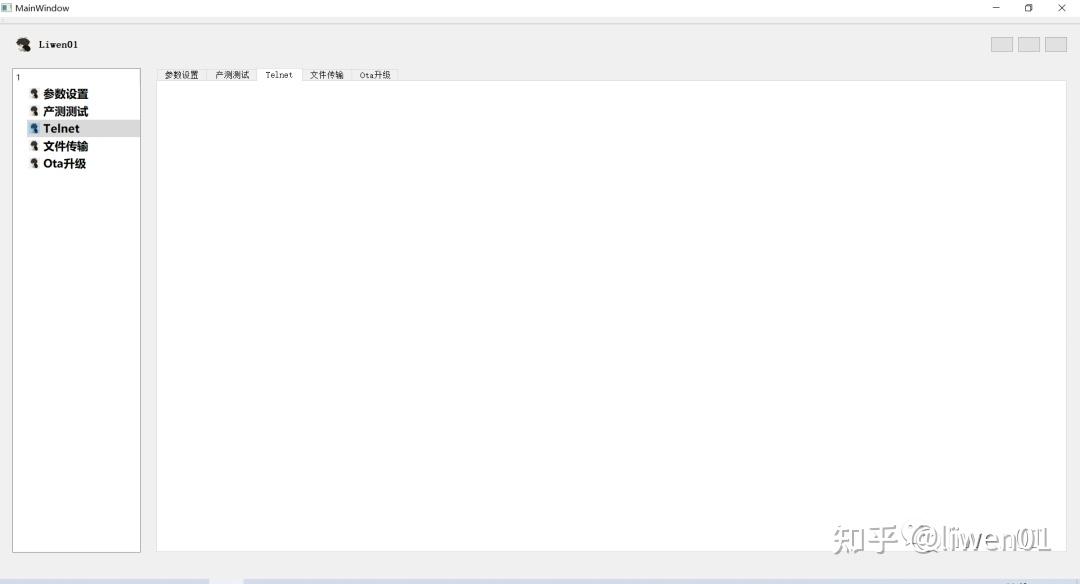Click the 文件传输 icon in the sidebar
The image size is (1080, 584).
35,146
